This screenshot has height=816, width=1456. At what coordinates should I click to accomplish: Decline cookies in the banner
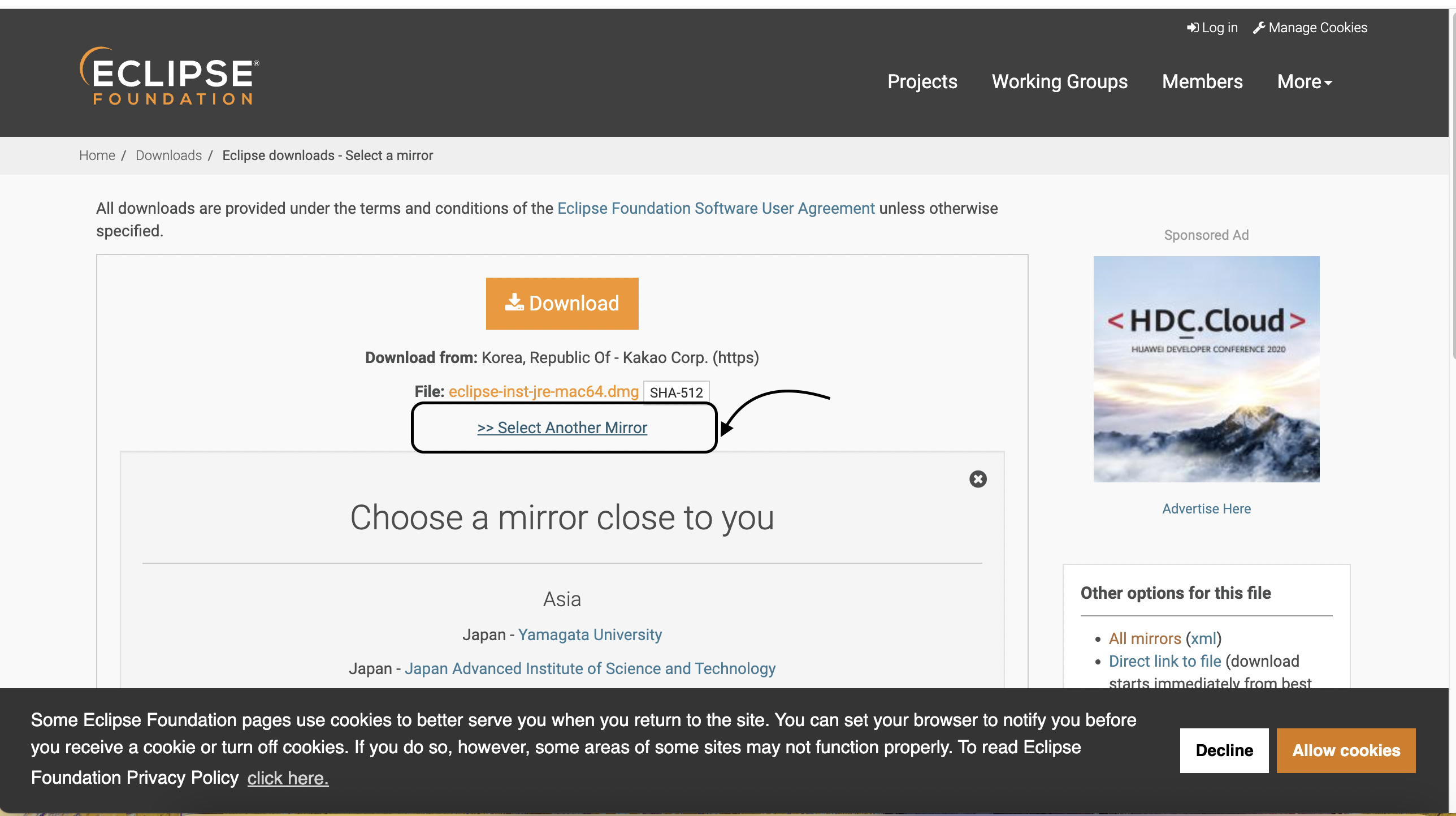tap(1224, 750)
